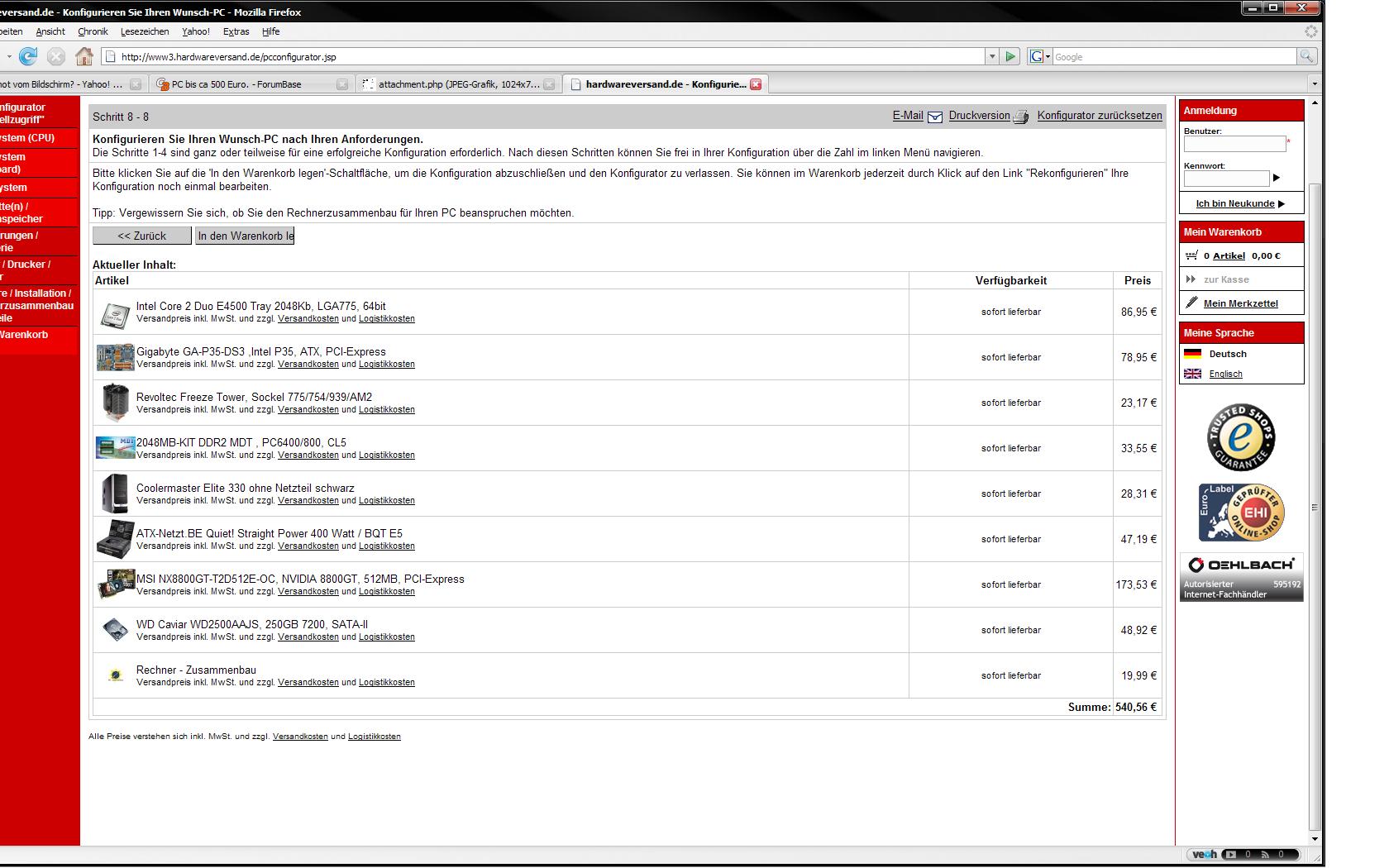Click the BE Quiet power supply thumbnail
The height and width of the screenshot is (868, 1389).
point(115,538)
